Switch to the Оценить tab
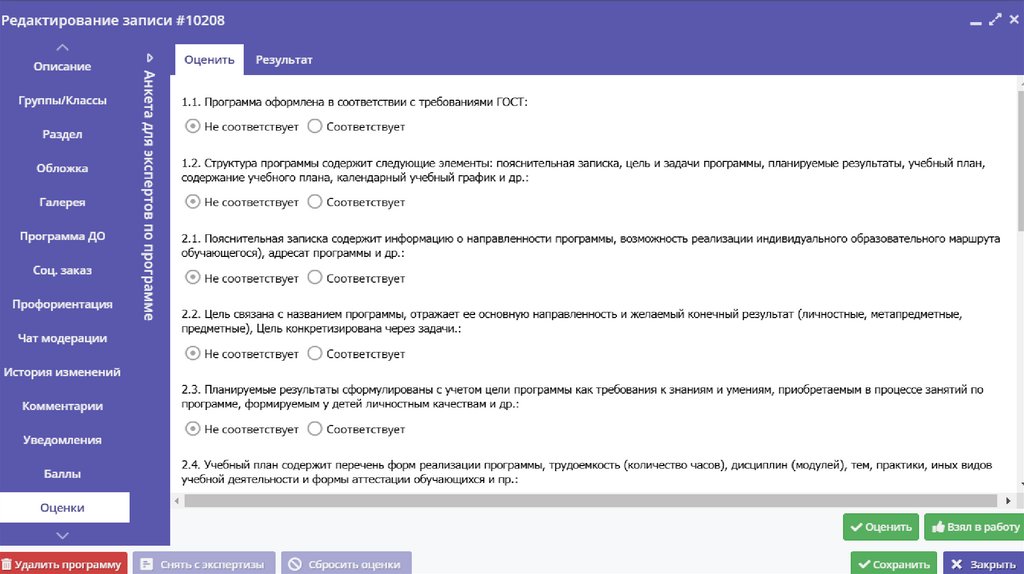 pos(209,59)
